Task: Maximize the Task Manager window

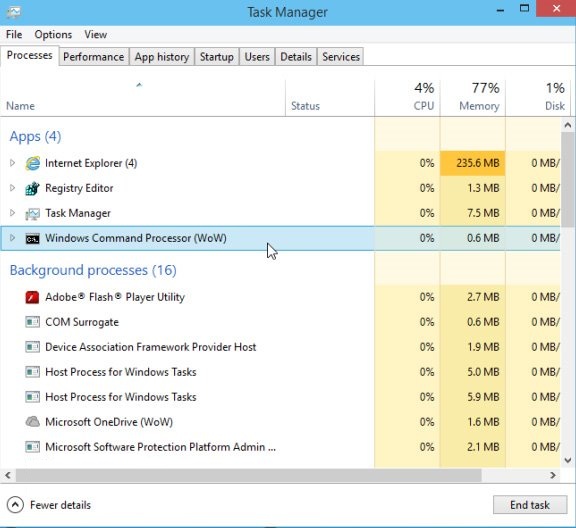Action: pos(525,8)
